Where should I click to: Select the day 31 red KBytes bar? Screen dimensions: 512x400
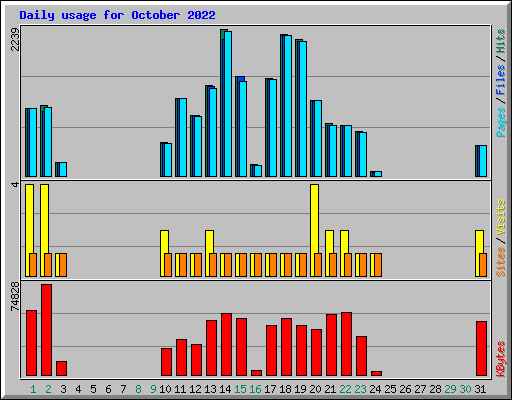pos(481,349)
